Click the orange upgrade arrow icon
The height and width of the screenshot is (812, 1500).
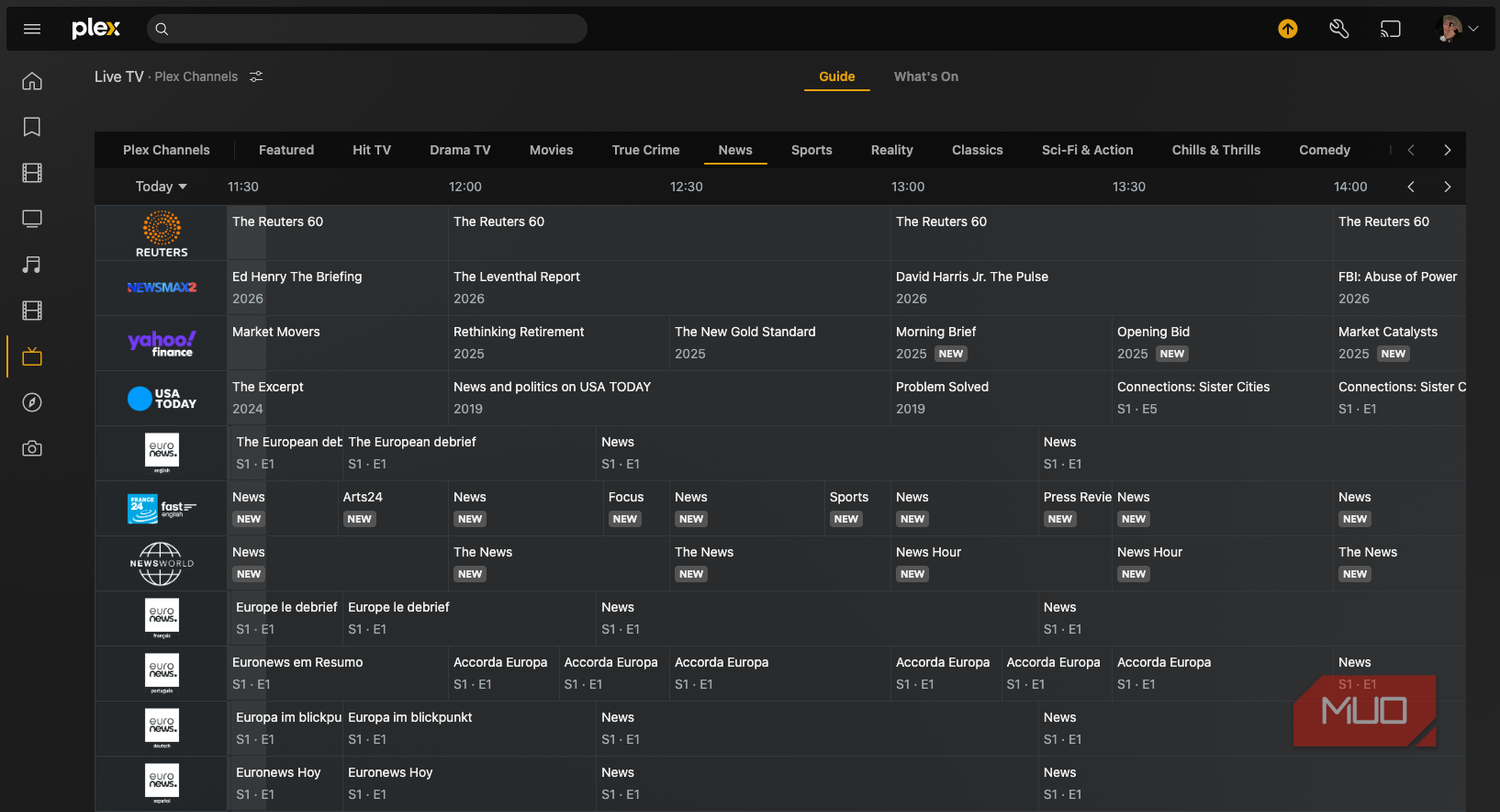click(x=1288, y=29)
